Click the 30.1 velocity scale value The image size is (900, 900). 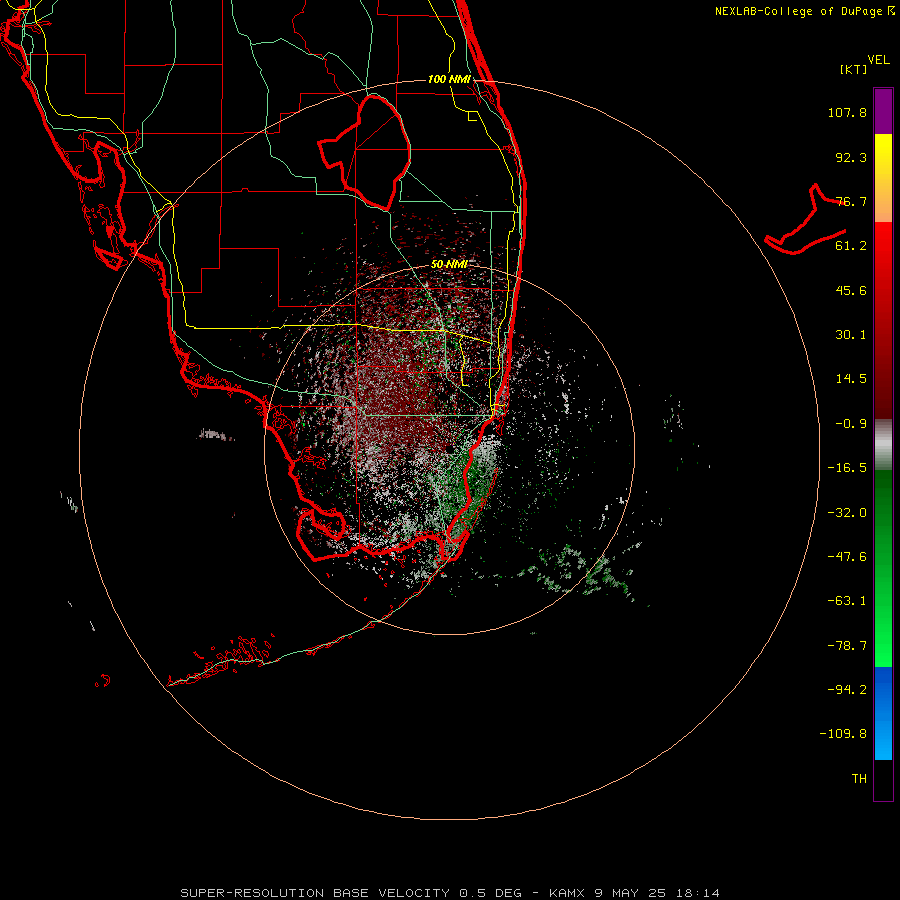point(851,335)
